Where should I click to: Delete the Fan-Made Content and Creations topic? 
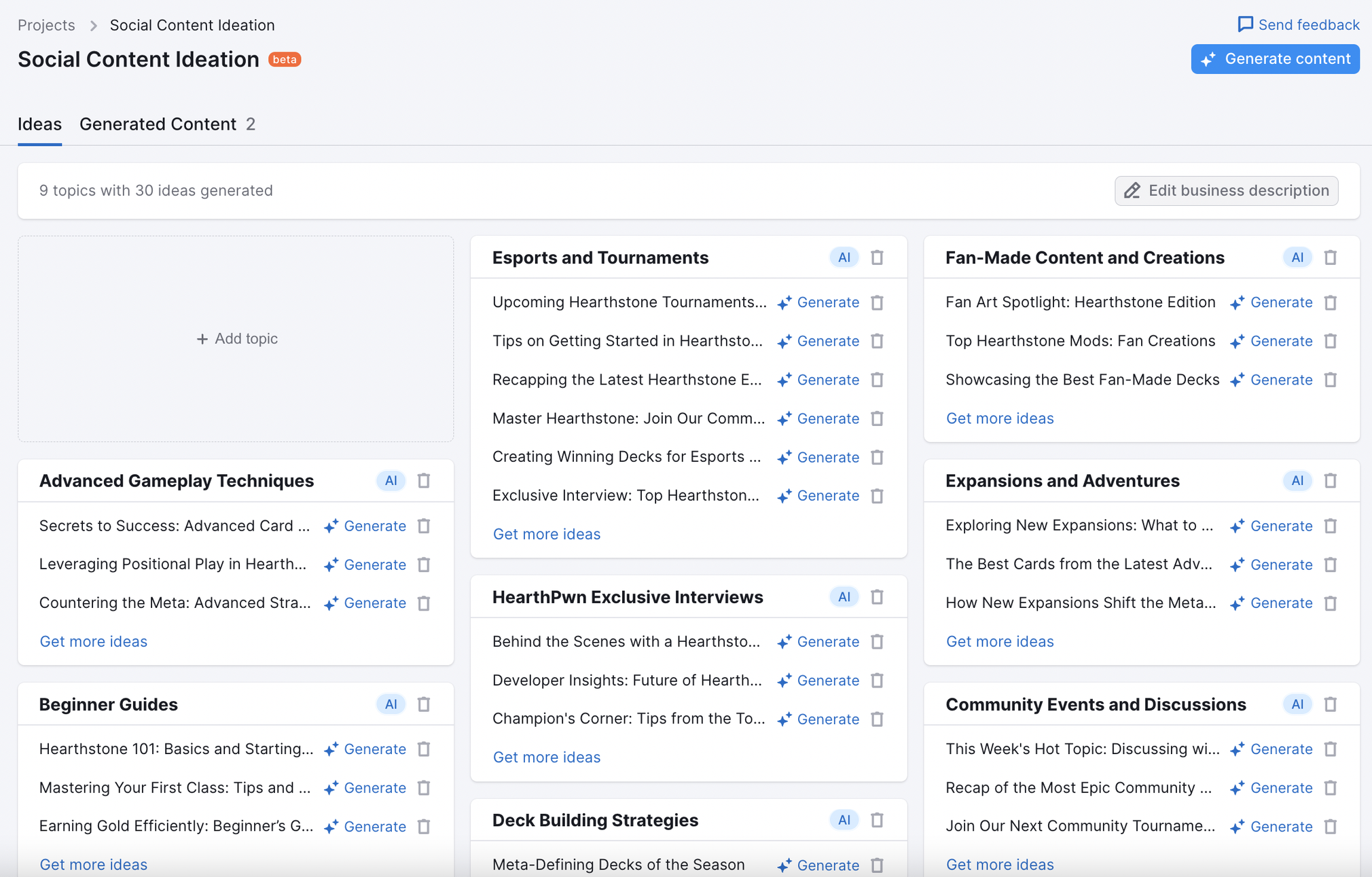click(1330, 257)
